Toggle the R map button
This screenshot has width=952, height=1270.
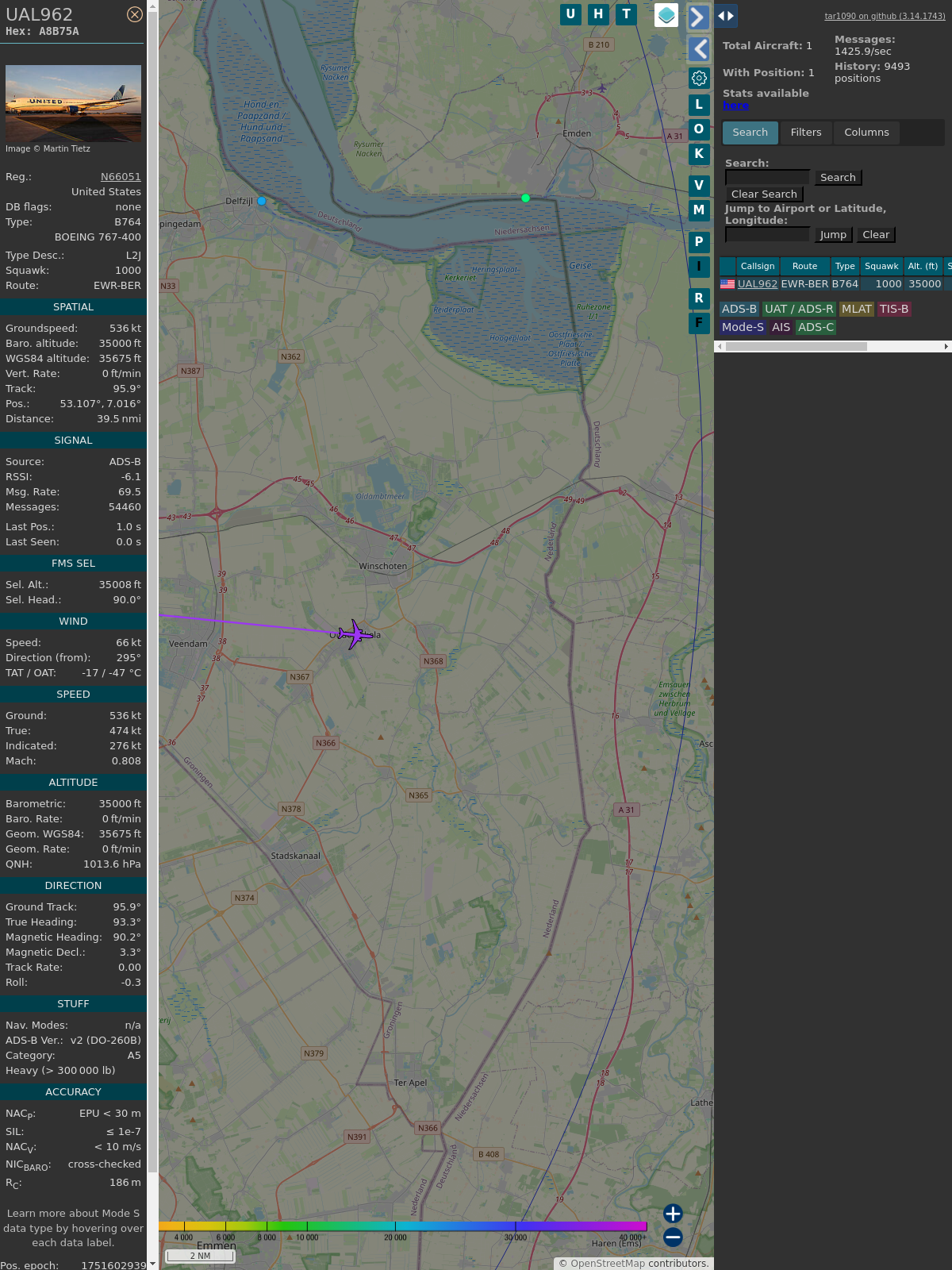pos(699,298)
